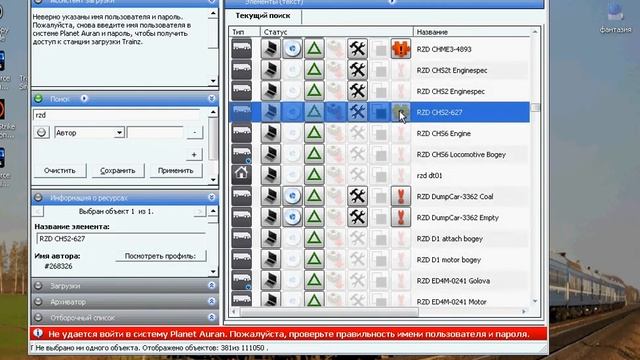Collapse the Поиск panel with its chevron
Viewport: 640px width, 360px height.
tap(211, 99)
